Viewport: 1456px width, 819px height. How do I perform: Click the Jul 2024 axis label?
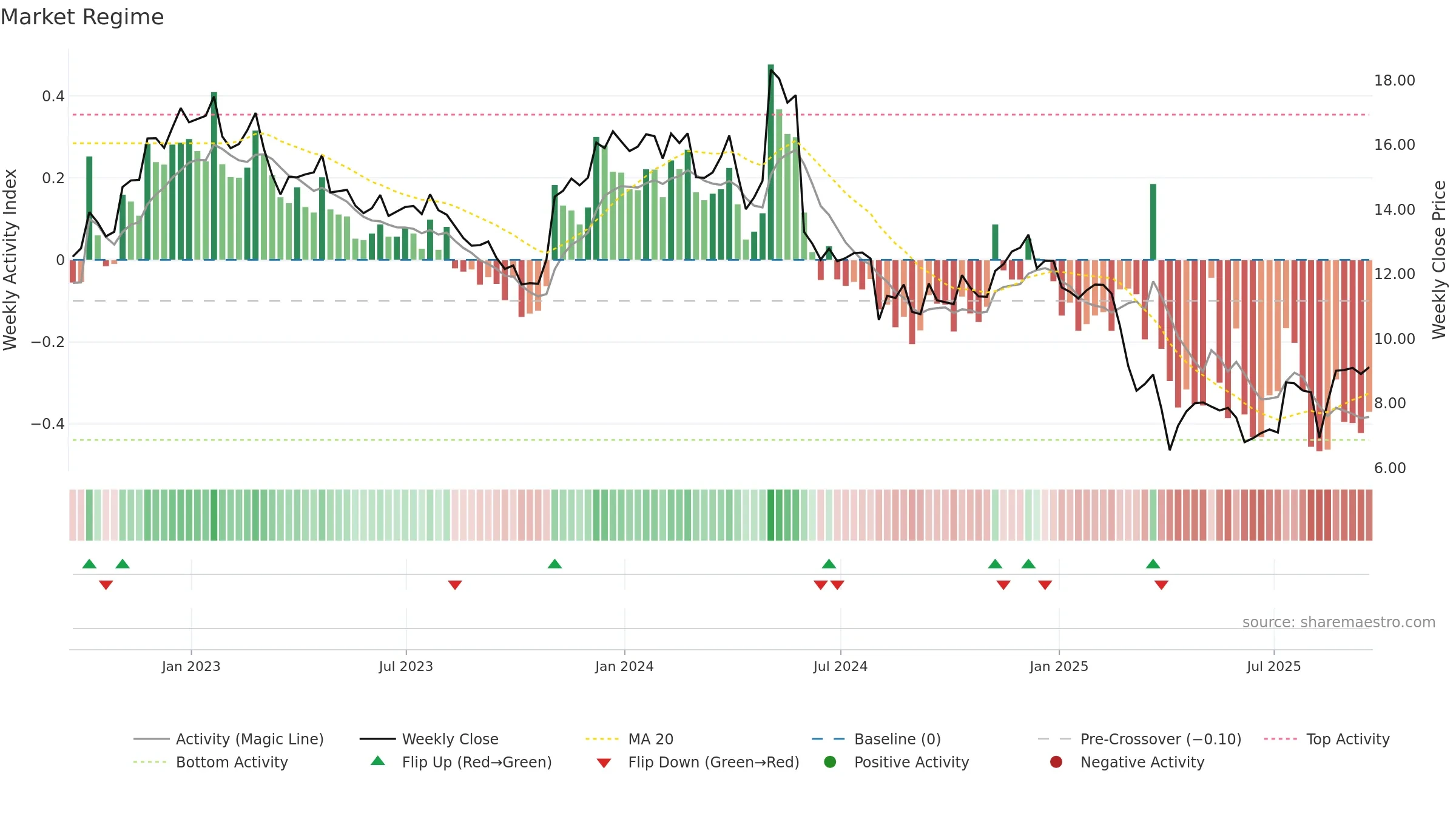pos(840,666)
